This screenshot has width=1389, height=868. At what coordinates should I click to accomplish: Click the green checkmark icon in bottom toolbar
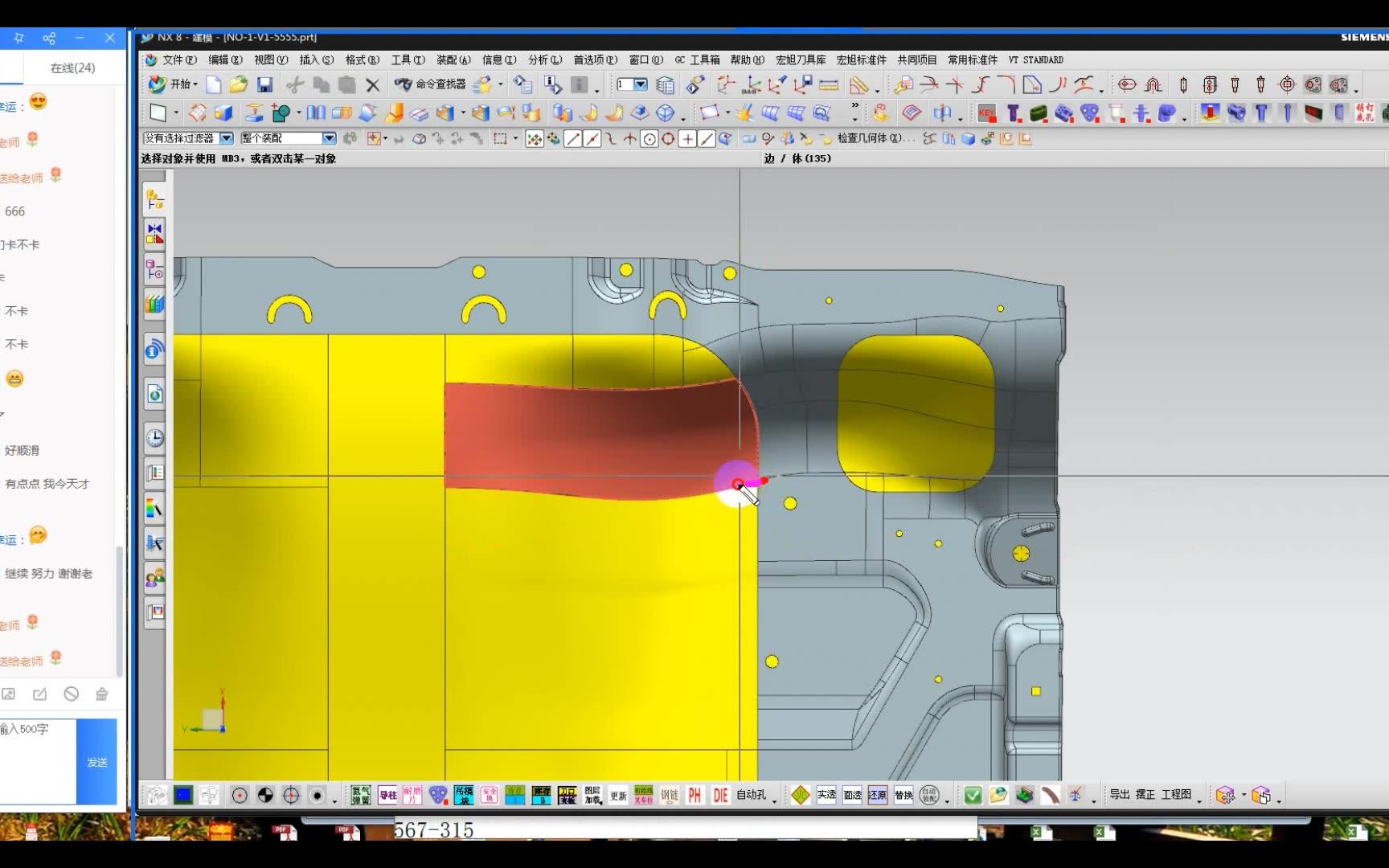(973, 795)
